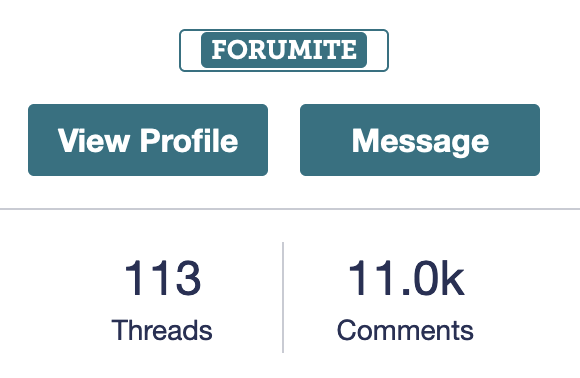Click the Message button
The height and width of the screenshot is (378, 580).
[420, 140]
